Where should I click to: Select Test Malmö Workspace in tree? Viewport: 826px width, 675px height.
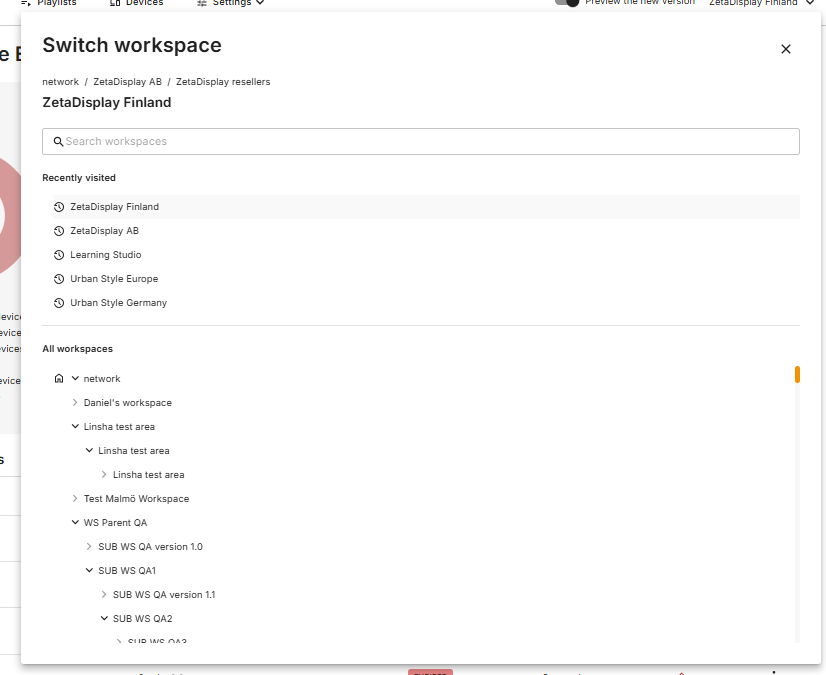point(136,498)
